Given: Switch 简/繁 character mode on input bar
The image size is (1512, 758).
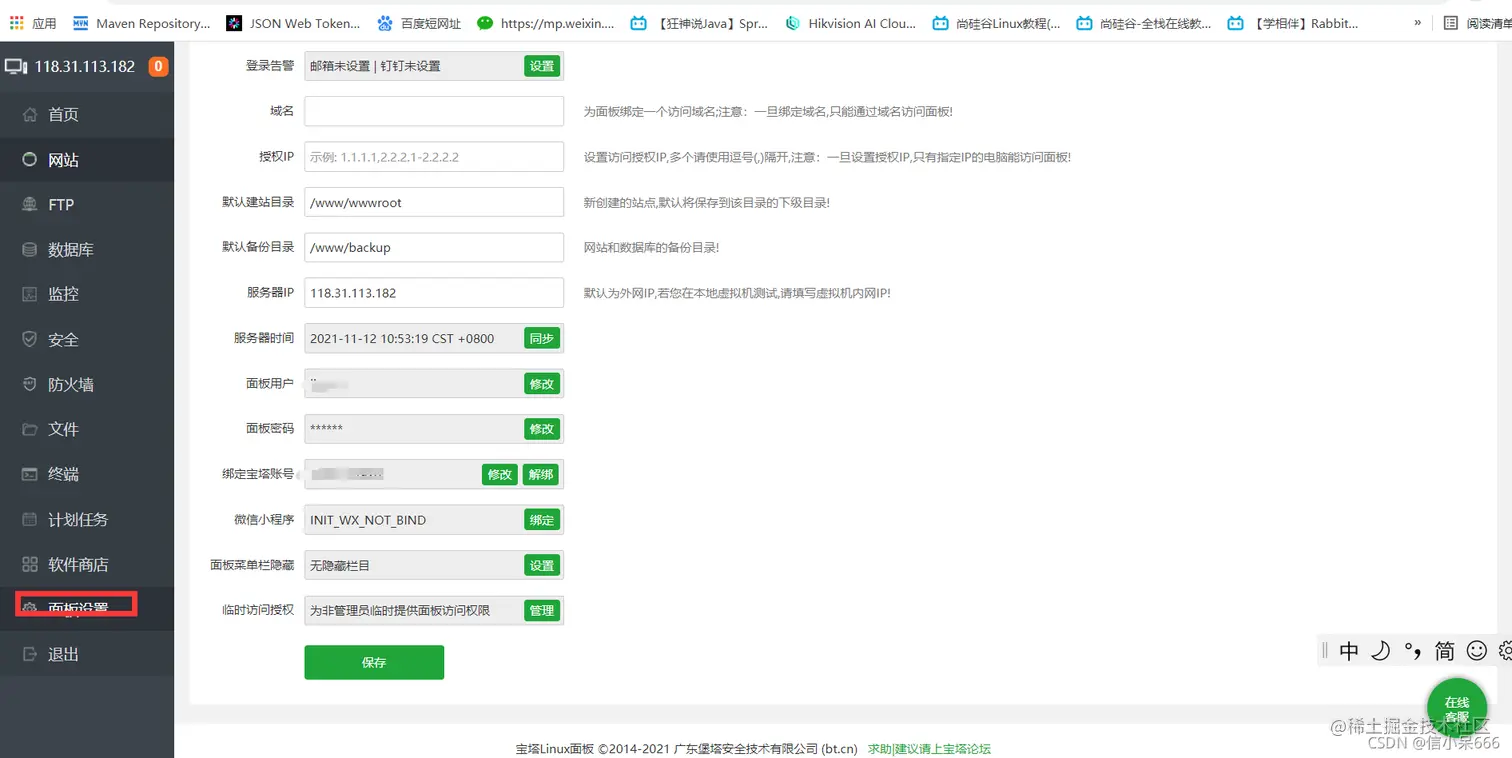Looking at the screenshot, I should (x=1444, y=650).
